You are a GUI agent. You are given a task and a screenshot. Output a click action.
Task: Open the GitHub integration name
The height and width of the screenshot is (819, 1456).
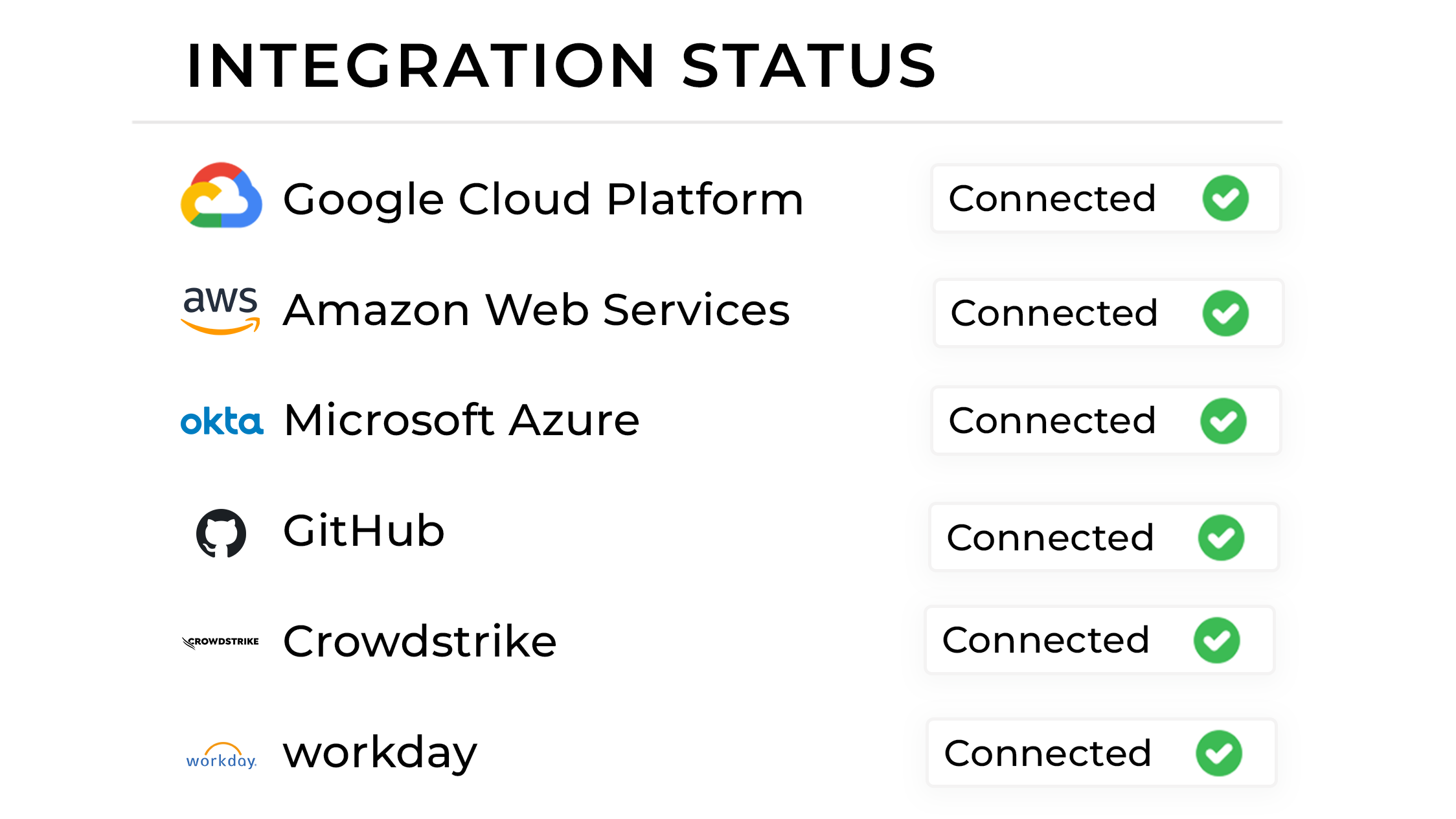pos(364,530)
